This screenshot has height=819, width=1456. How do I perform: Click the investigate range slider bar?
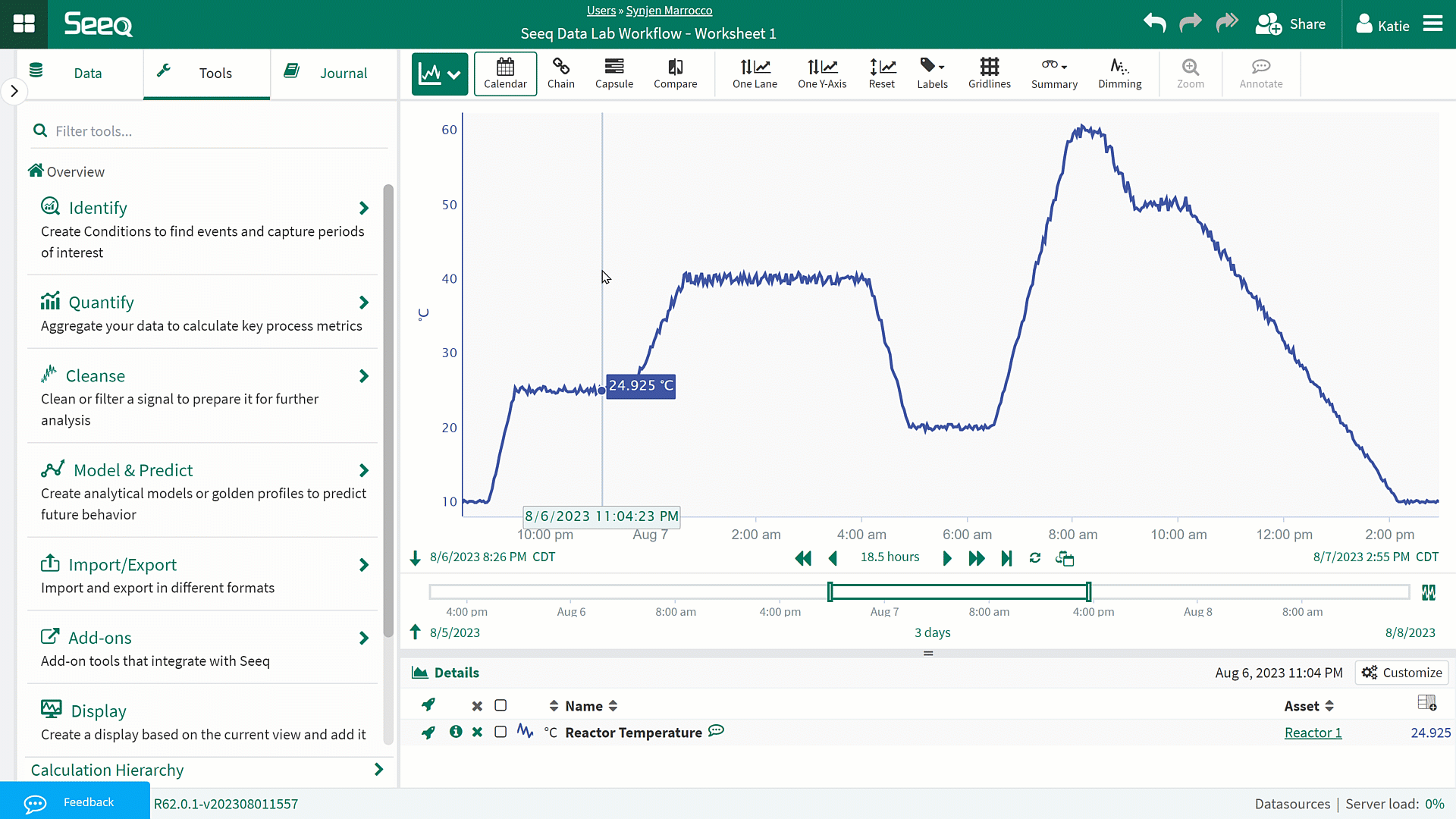coord(959,591)
